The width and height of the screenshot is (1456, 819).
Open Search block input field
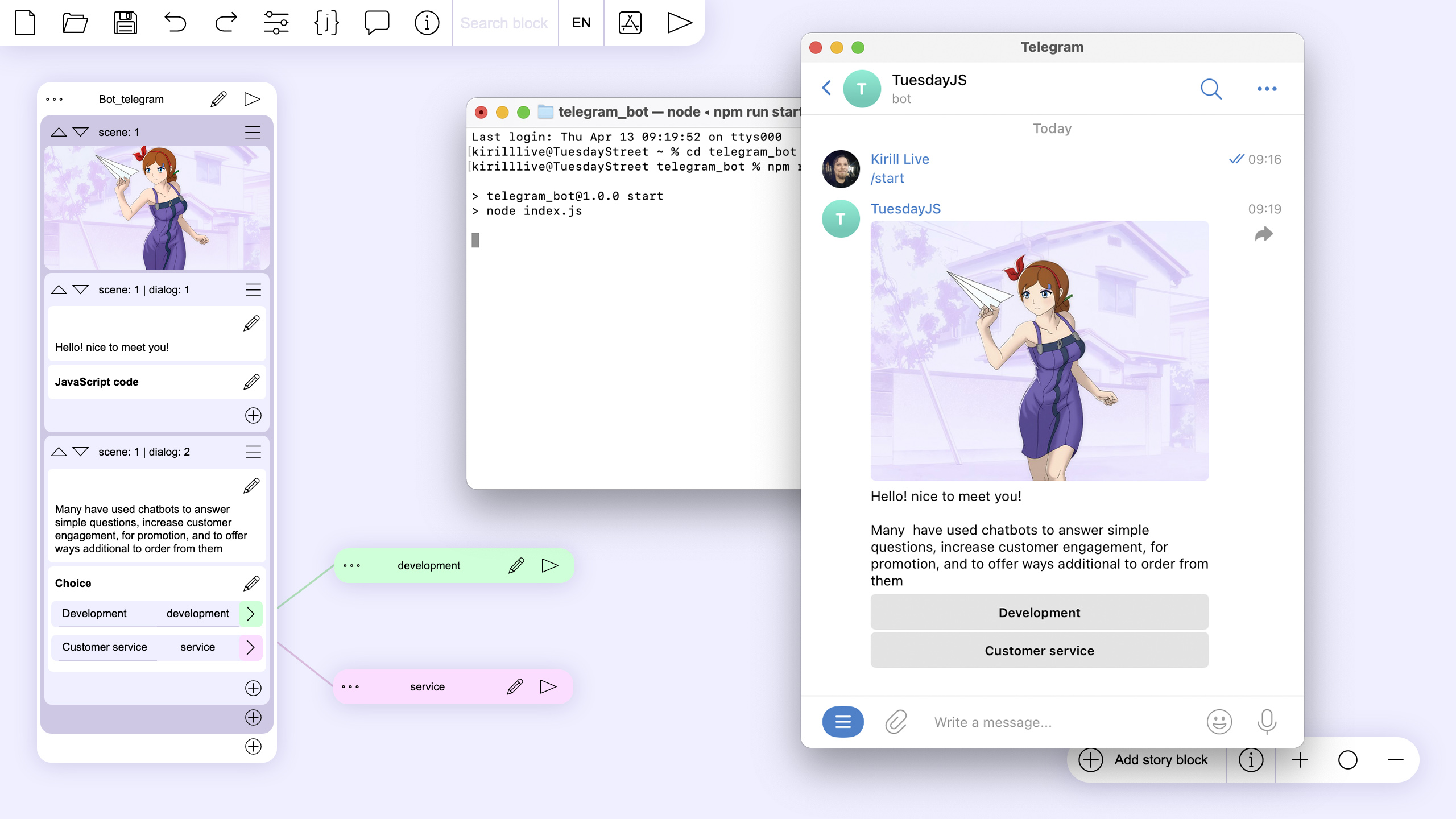505,22
